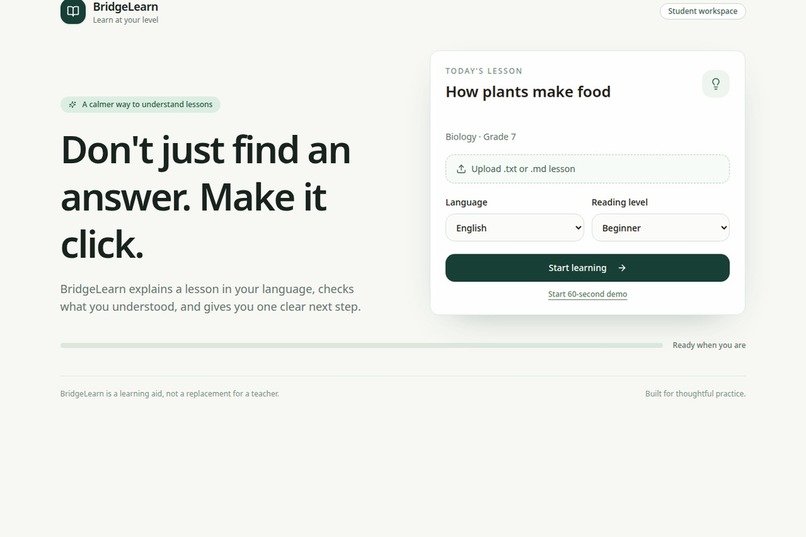This screenshot has width=806, height=537.
Task: Click the A calmer way to understand lessons badge
Action: point(140,104)
